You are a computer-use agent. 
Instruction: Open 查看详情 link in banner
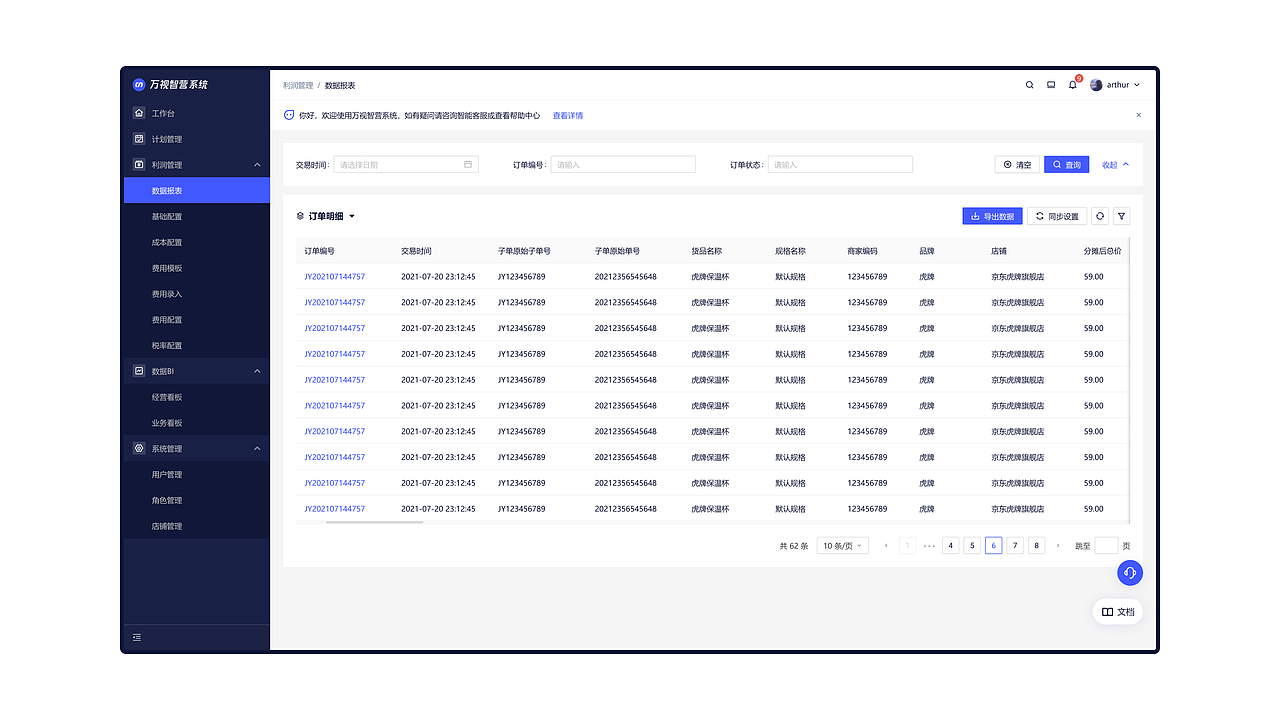click(568, 115)
